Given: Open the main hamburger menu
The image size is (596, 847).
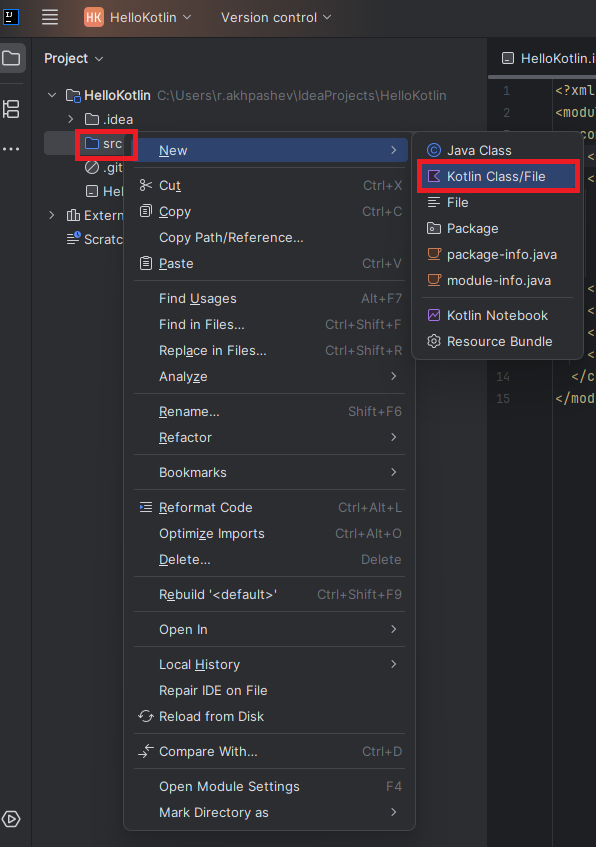Looking at the screenshot, I should coord(50,17).
